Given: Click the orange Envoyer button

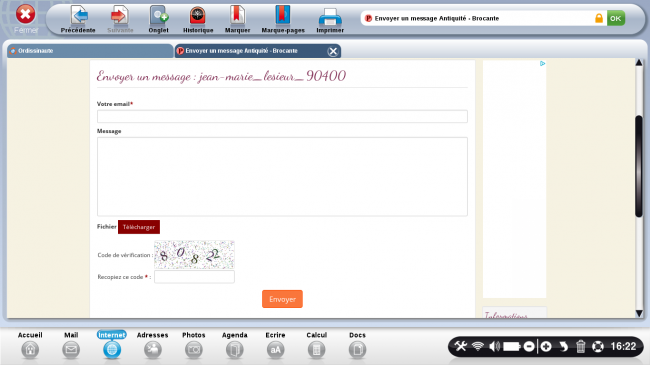Looking at the screenshot, I should tap(282, 299).
